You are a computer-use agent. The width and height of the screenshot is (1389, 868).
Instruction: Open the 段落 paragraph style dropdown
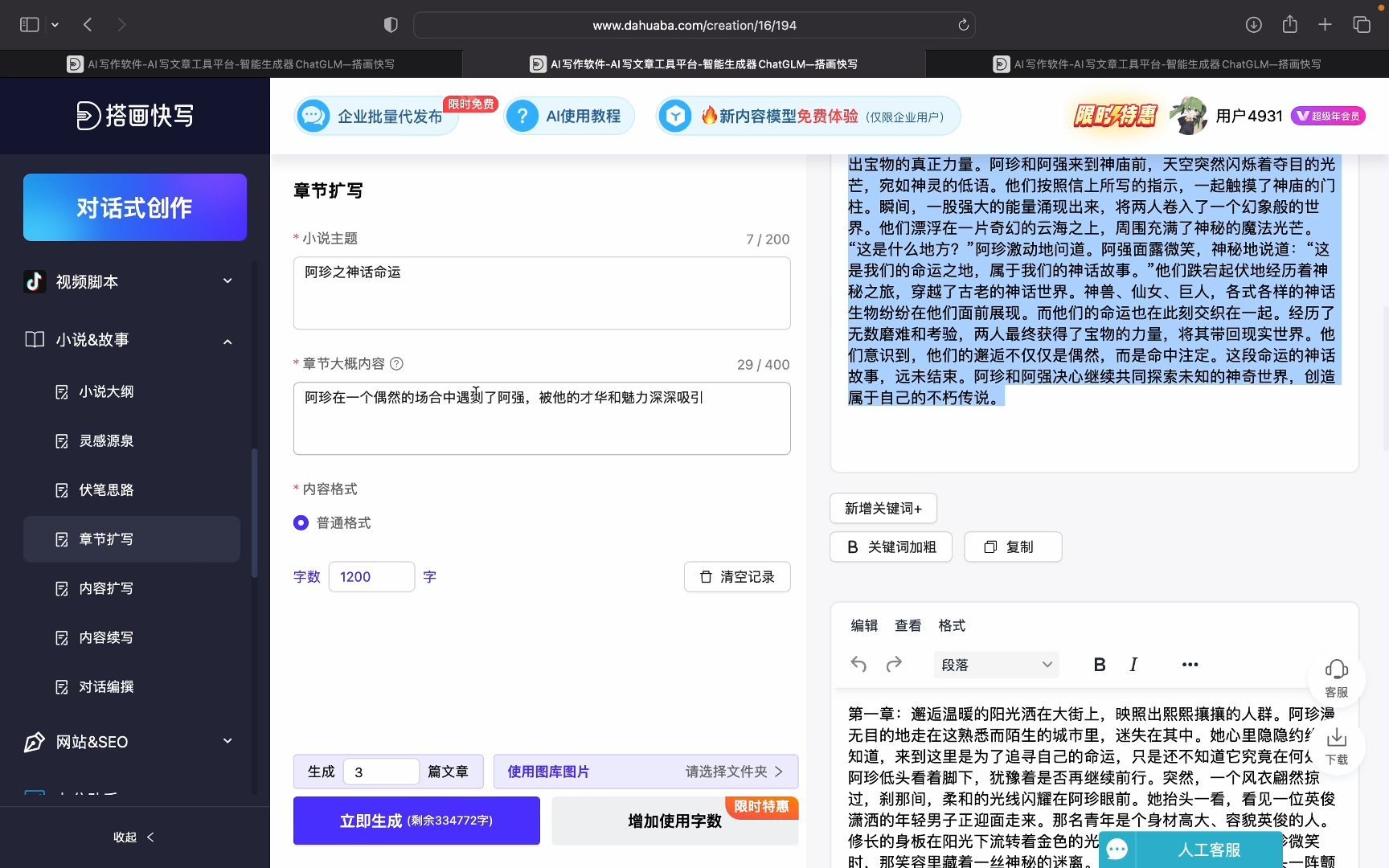(x=997, y=665)
